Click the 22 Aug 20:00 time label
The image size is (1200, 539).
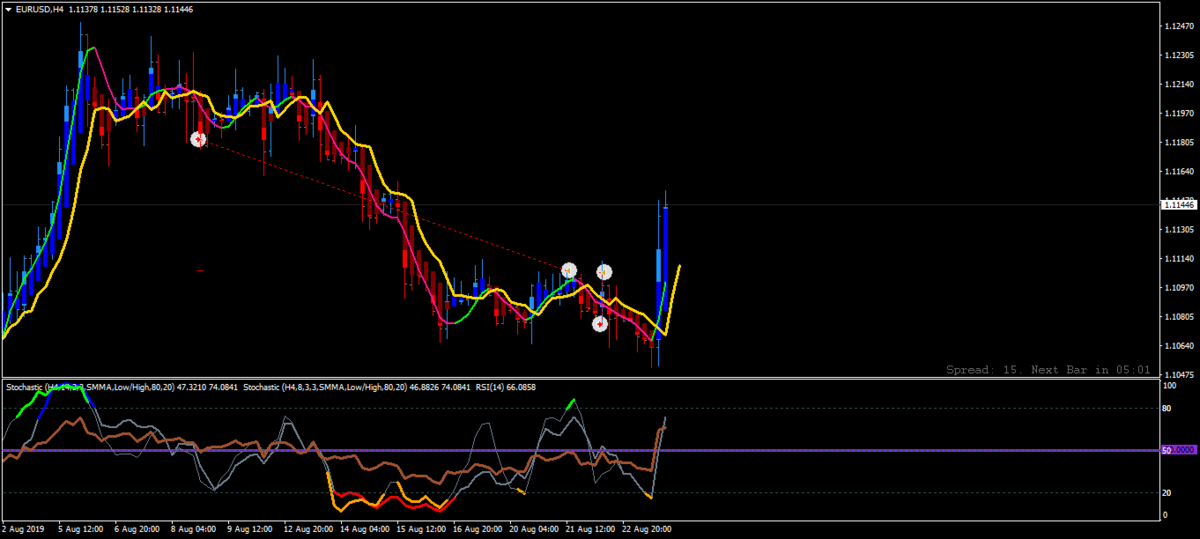648,528
